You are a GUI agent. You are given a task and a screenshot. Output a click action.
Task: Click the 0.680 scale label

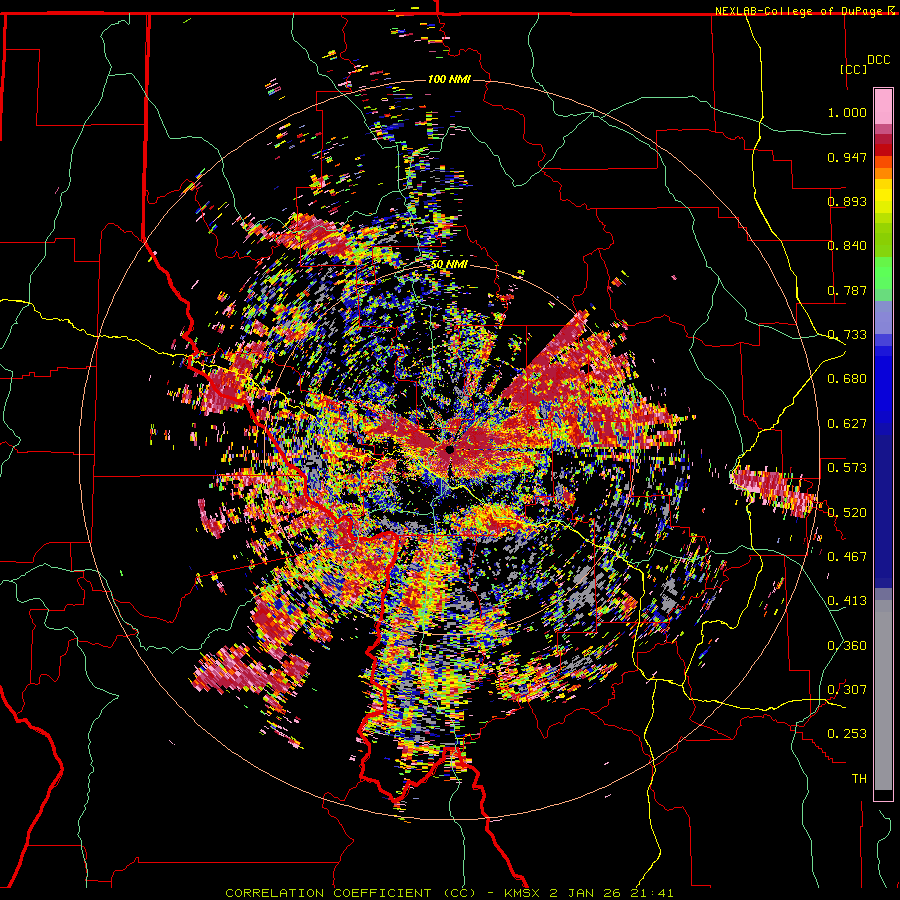pos(847,379)
